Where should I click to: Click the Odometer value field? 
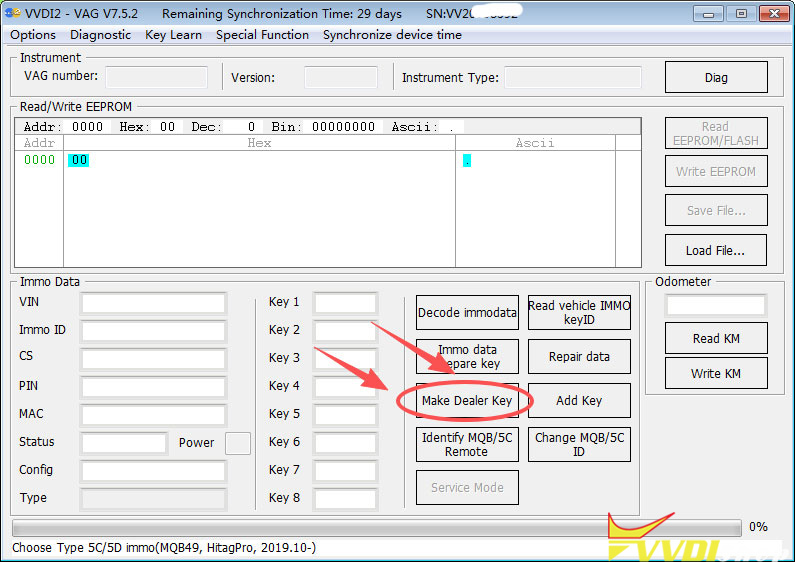point(716,305)
